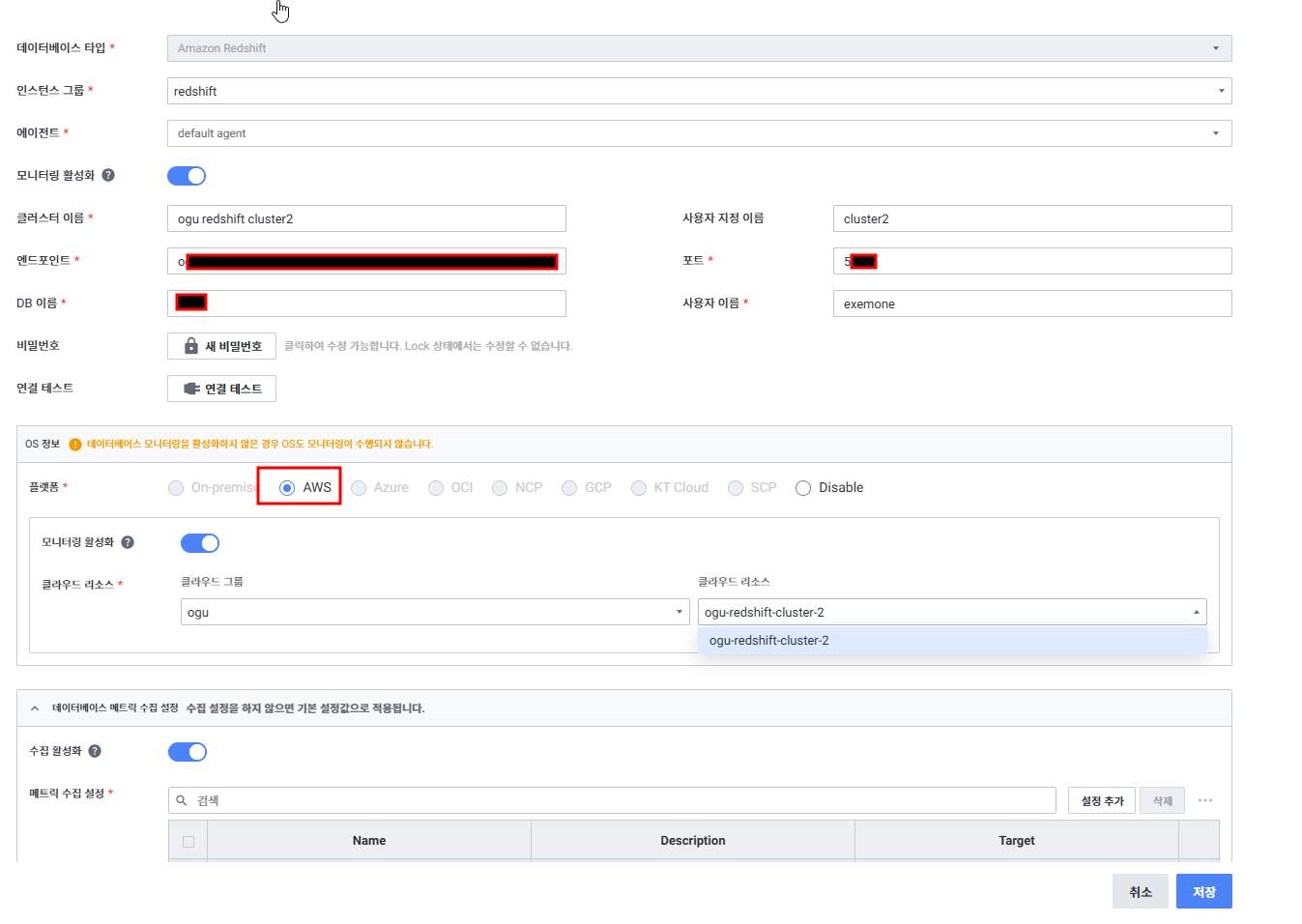
Task: Select the Disable platform radio button
Action: point(803,488)
